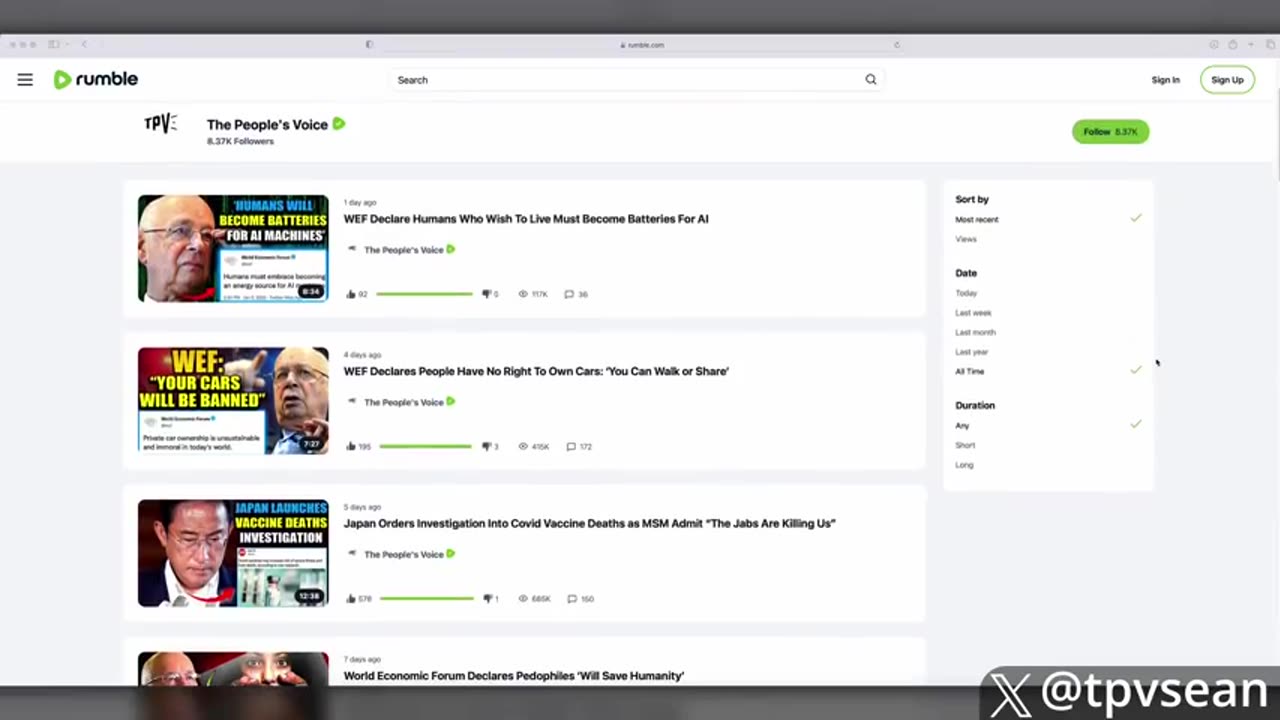Click the TPV channel avatar
Screen dimensions: 1280x720
coord(161,124)
